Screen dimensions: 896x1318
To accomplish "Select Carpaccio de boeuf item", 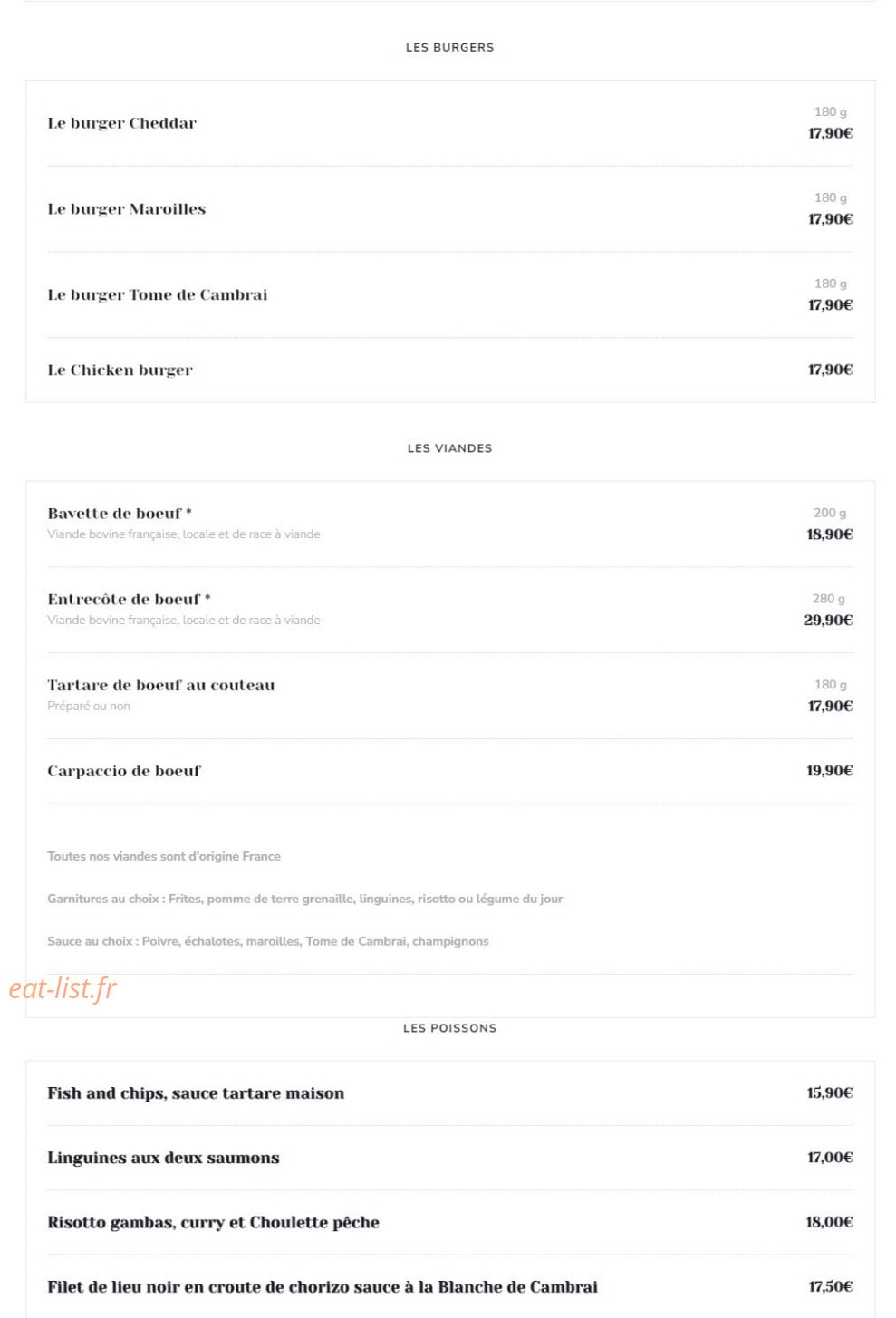I will click(123, 771).
